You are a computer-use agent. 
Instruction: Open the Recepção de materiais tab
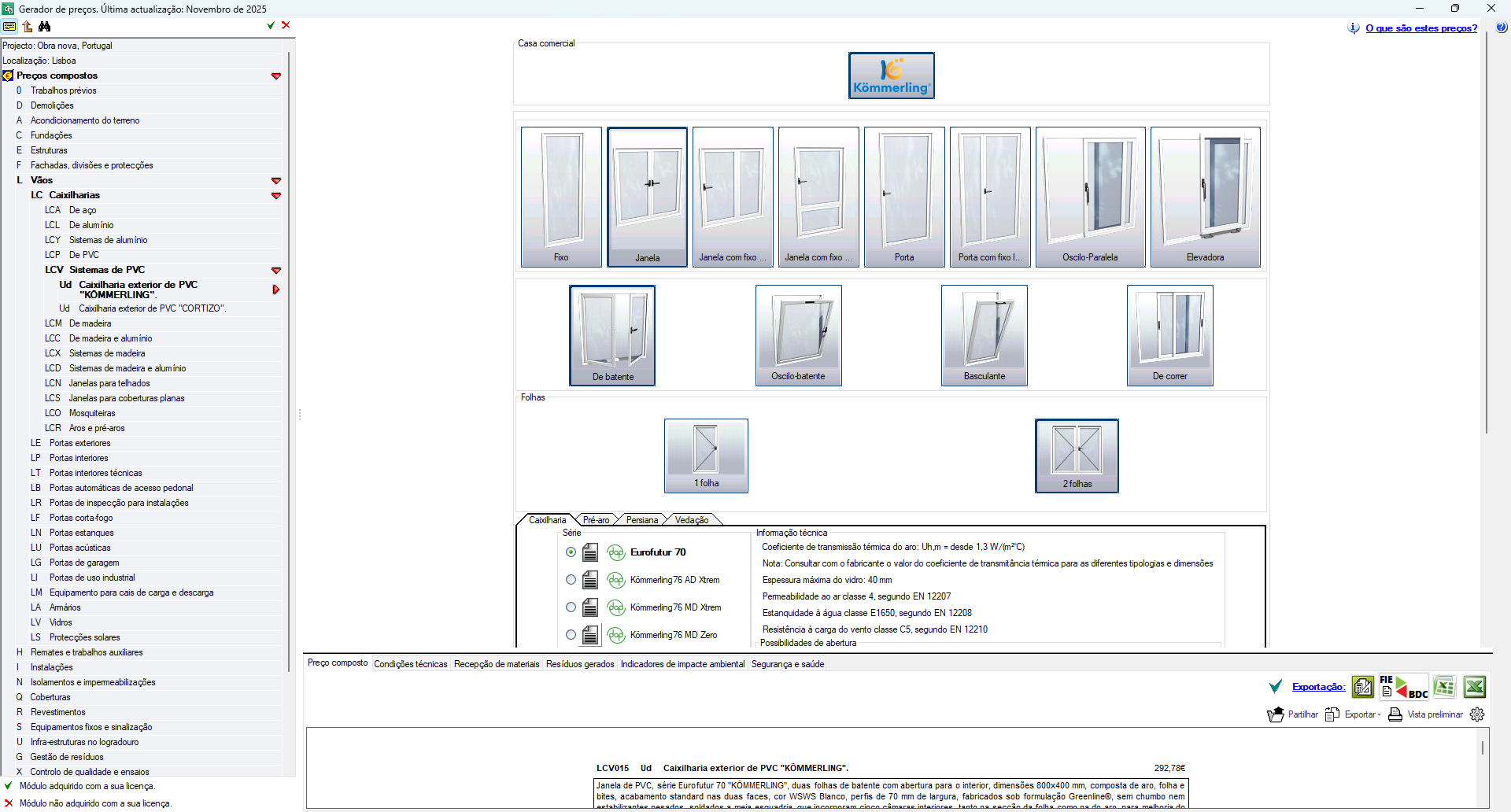(497, 664)
